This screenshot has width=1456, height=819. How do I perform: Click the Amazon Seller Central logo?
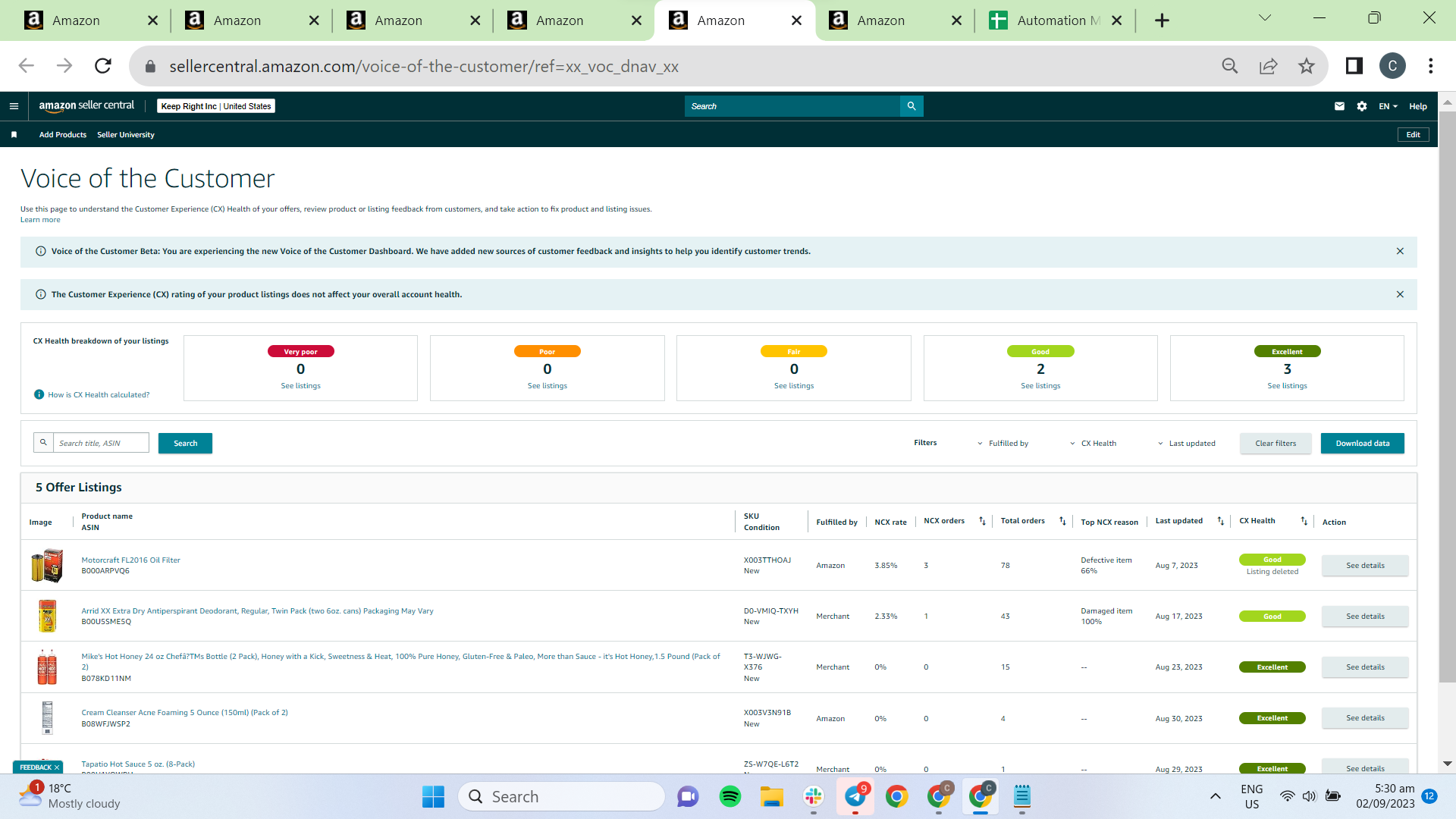pos(86,106)
